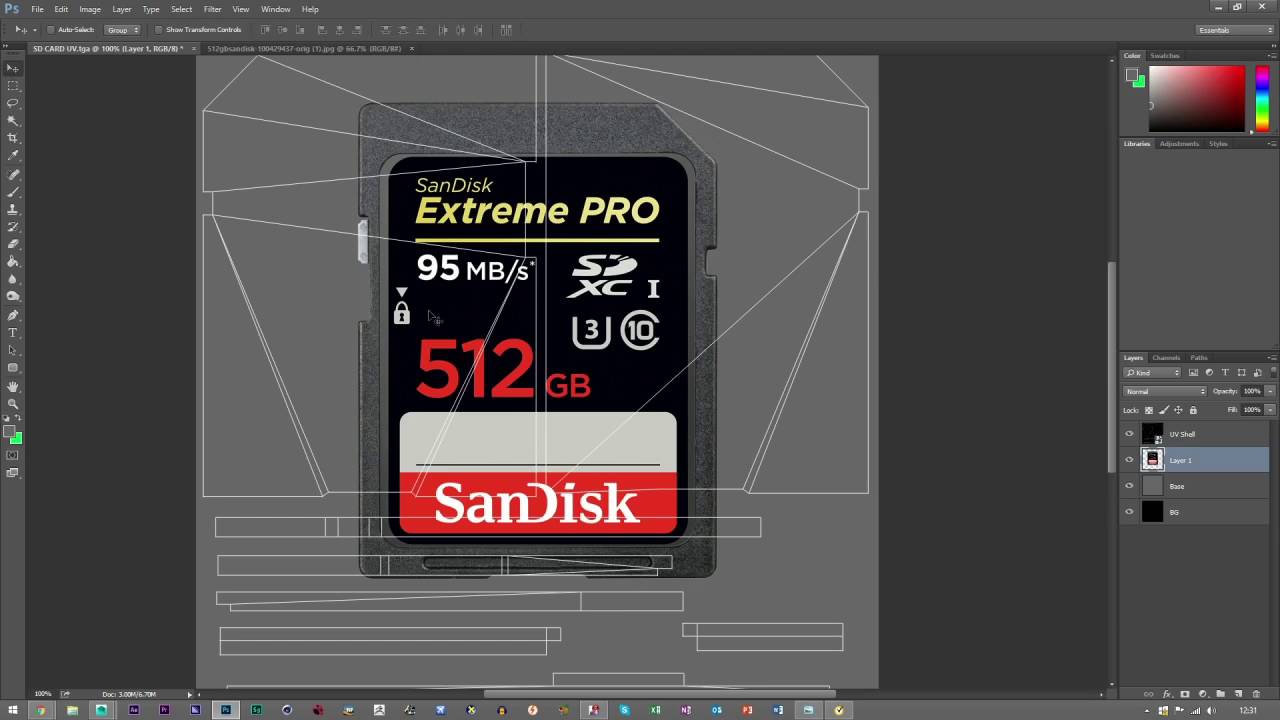This screenshot has width=1280, height=720.
Task: Select the Spot Healing Brush tool
Action: coord(13,174)
